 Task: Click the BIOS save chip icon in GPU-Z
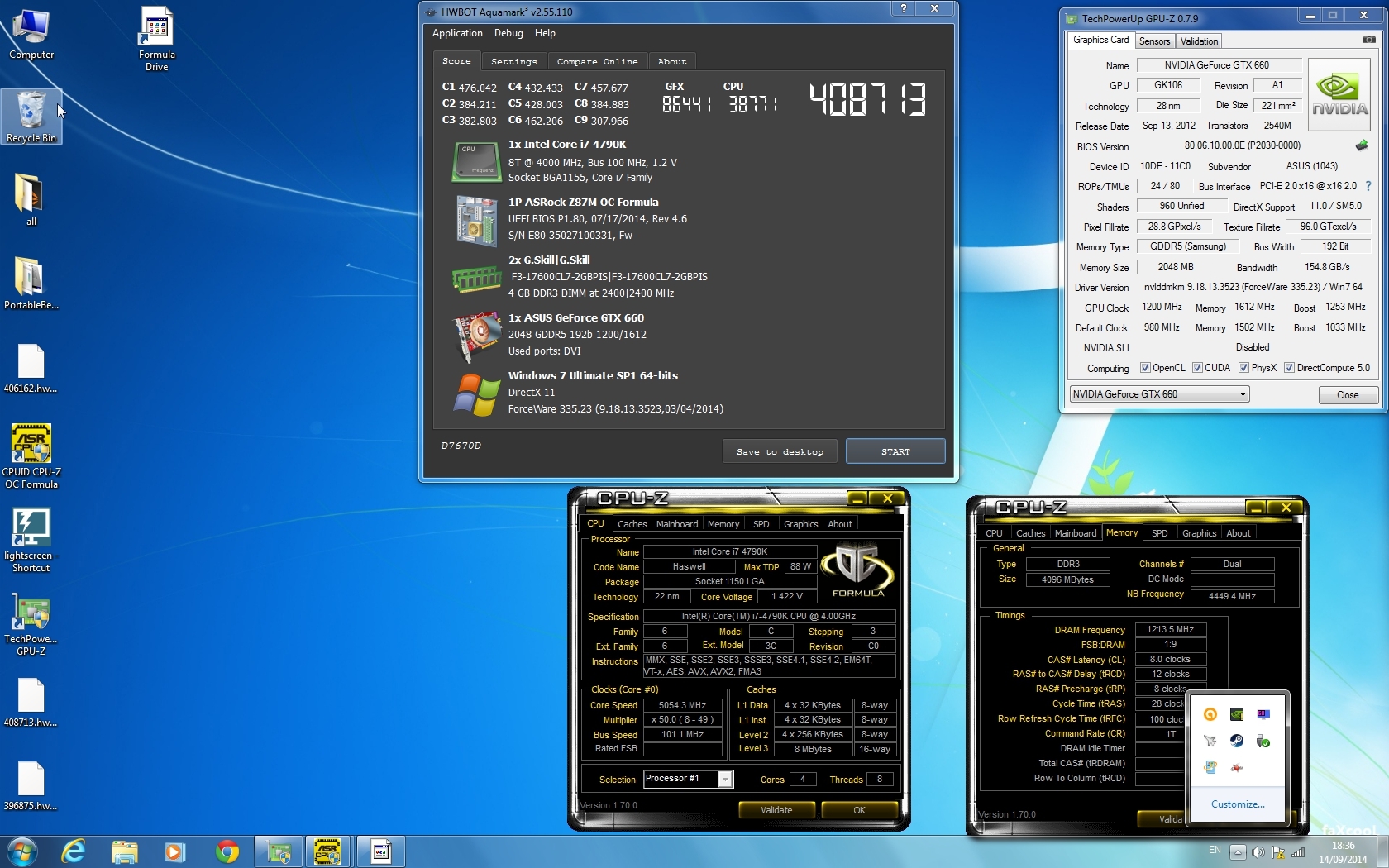pos(1362,145)
